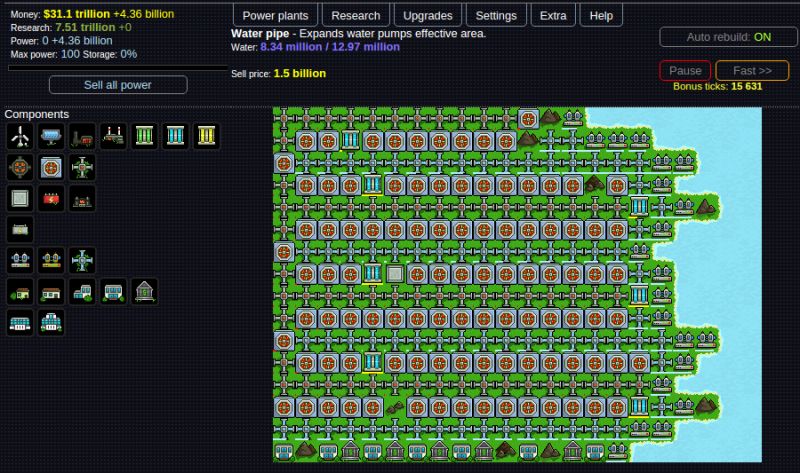Select the small green-roof house office
The width and height of the screenshot is (800, 473).
pos(20,292)
